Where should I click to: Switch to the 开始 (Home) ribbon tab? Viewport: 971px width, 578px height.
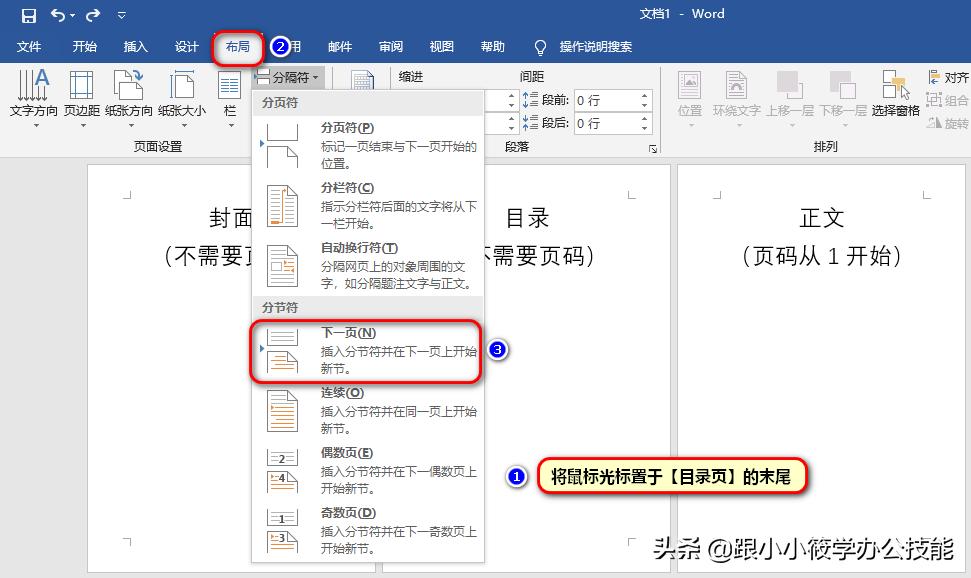(83, 46)
